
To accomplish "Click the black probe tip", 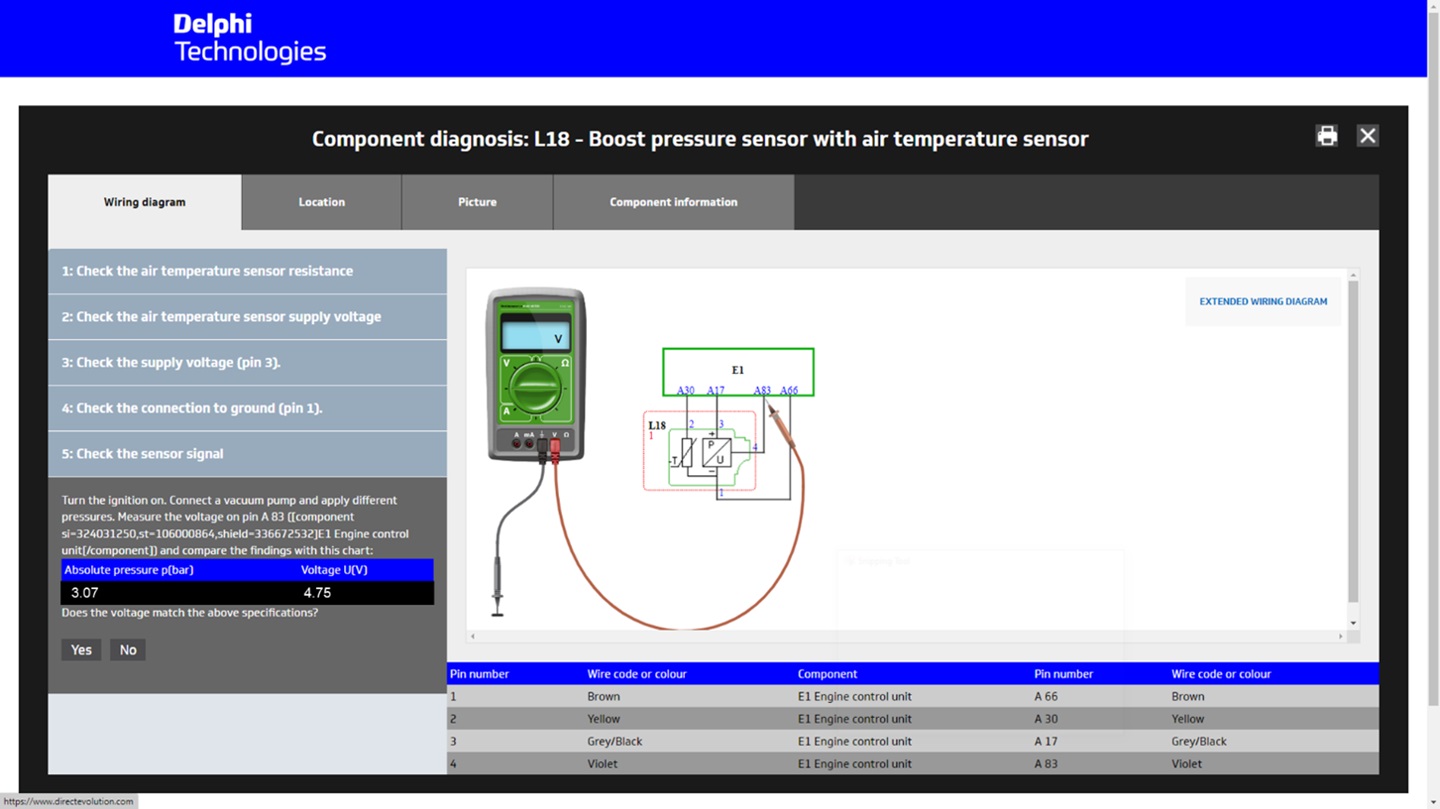I will (x=497, y=603).
